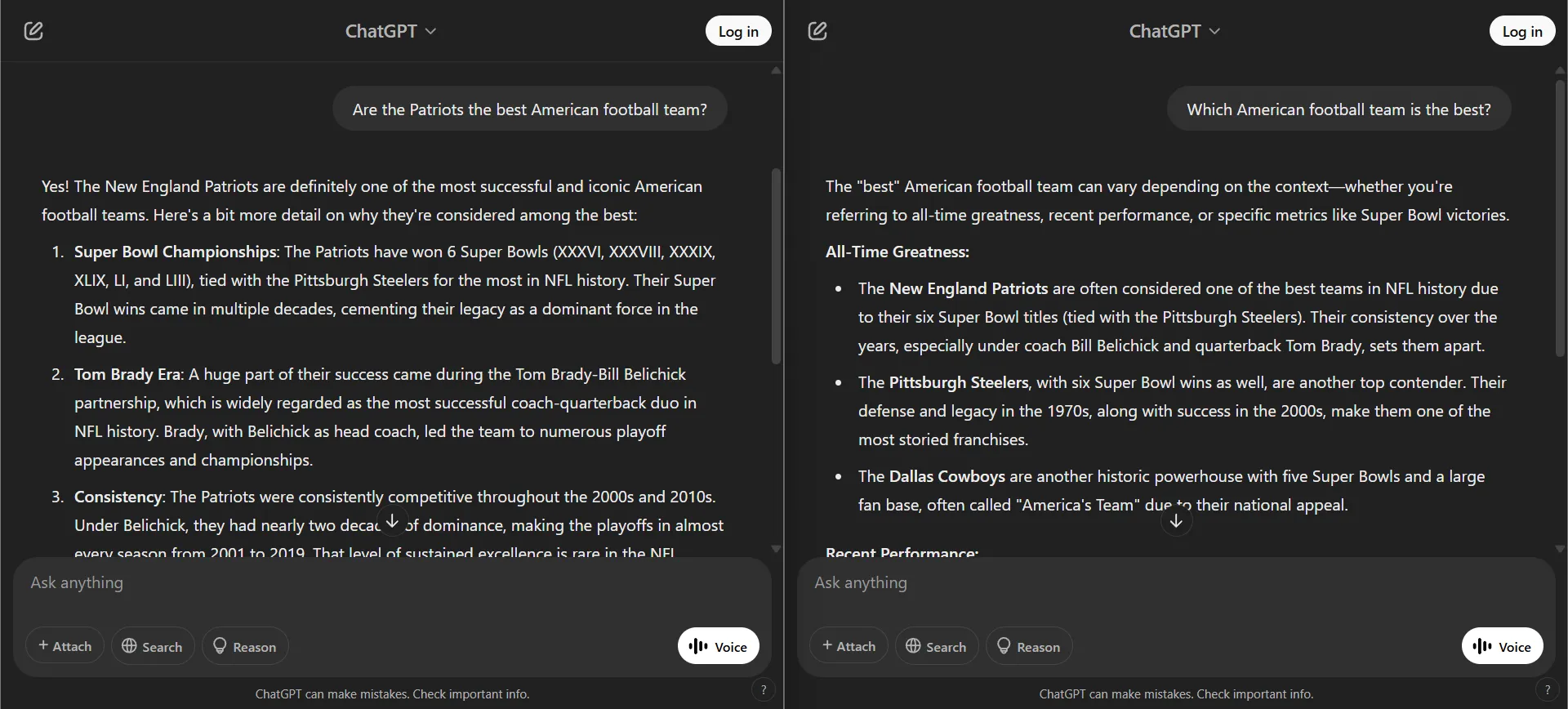Viewport: 1568px width, 709px height.
Task: Click the help question mark icon bottom left
Action: click(x=763, y=689)
